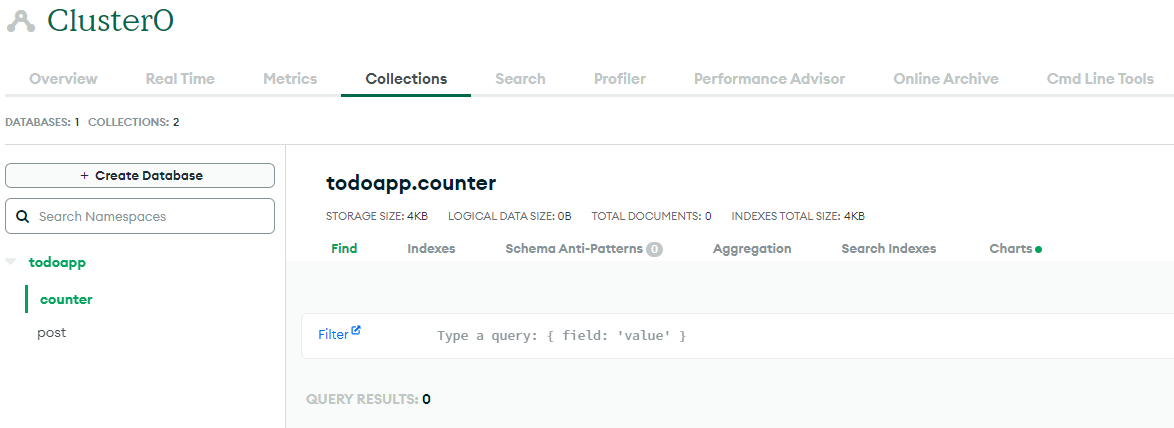Switch to the Indexes sub-tab

click(431, 248)
